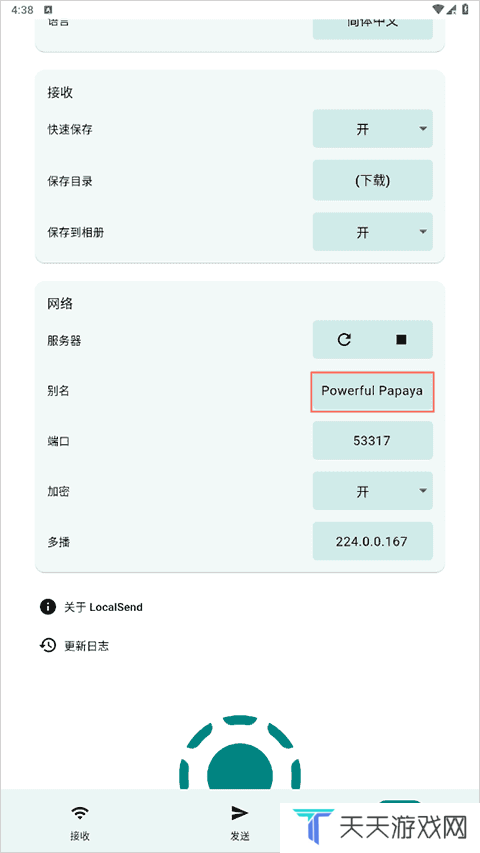Tap the paper plane send icon
The image size is (480, 853).
click(x=239, y=813)
